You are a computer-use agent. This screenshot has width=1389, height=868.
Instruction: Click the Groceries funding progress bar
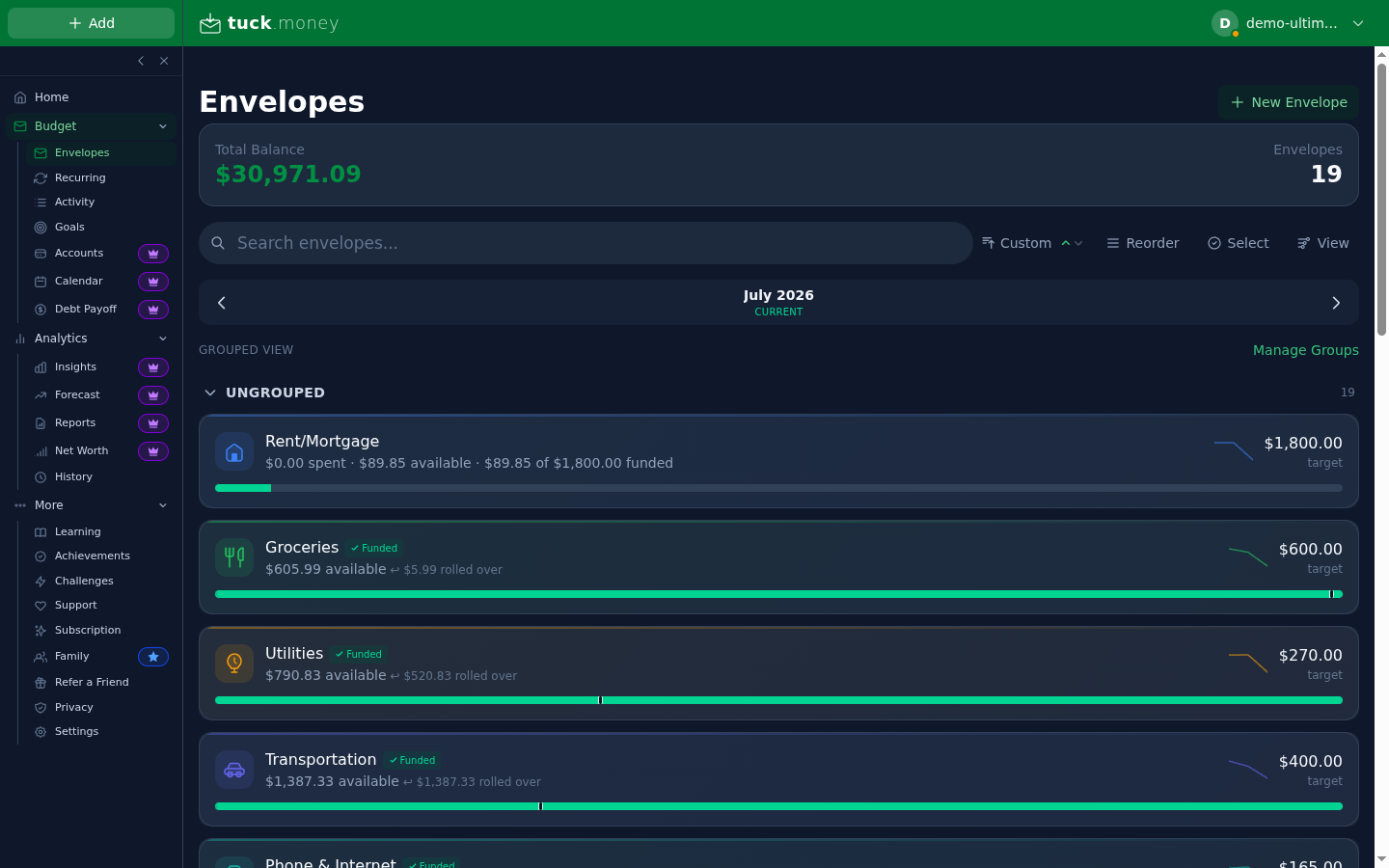coord(778,594)
